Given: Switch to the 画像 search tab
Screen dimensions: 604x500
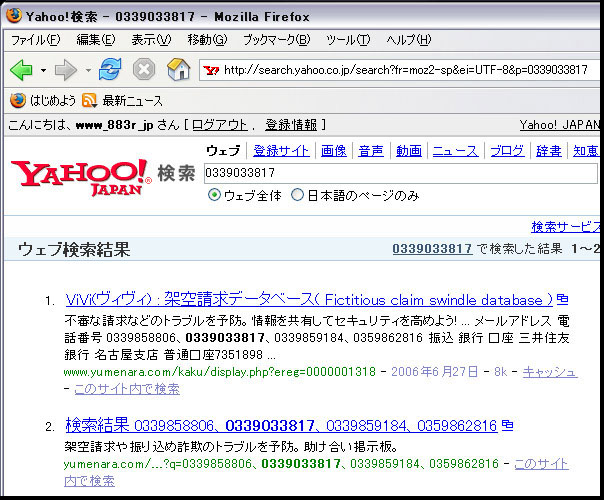Looking at the screenshot, I should tap(334, 151).
